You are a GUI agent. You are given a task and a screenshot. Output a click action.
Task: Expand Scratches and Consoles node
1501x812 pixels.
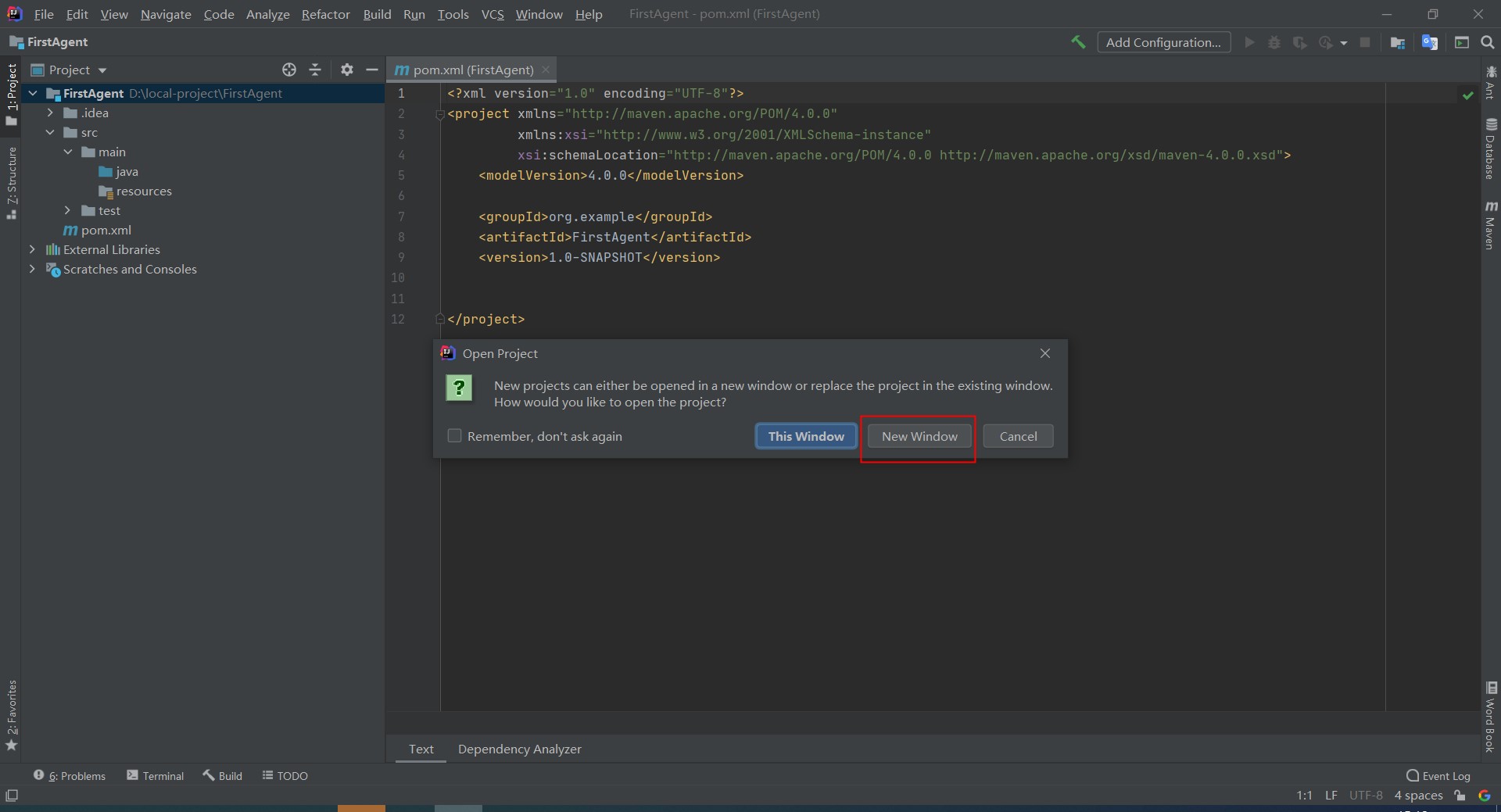(32, 269)
